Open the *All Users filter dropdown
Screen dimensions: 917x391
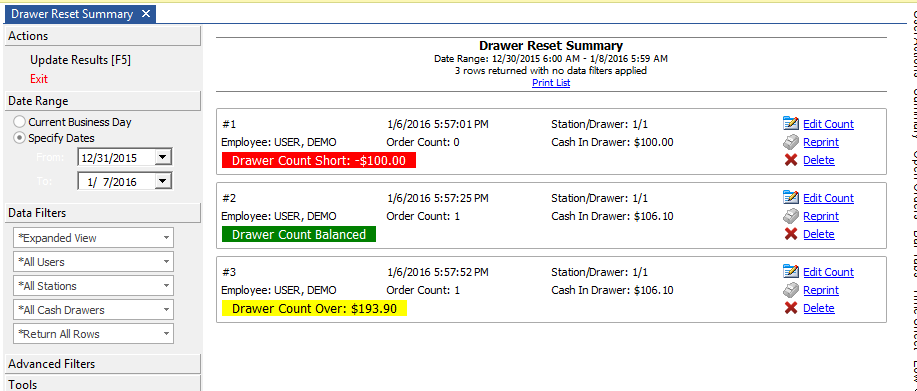tap(94, 262)
